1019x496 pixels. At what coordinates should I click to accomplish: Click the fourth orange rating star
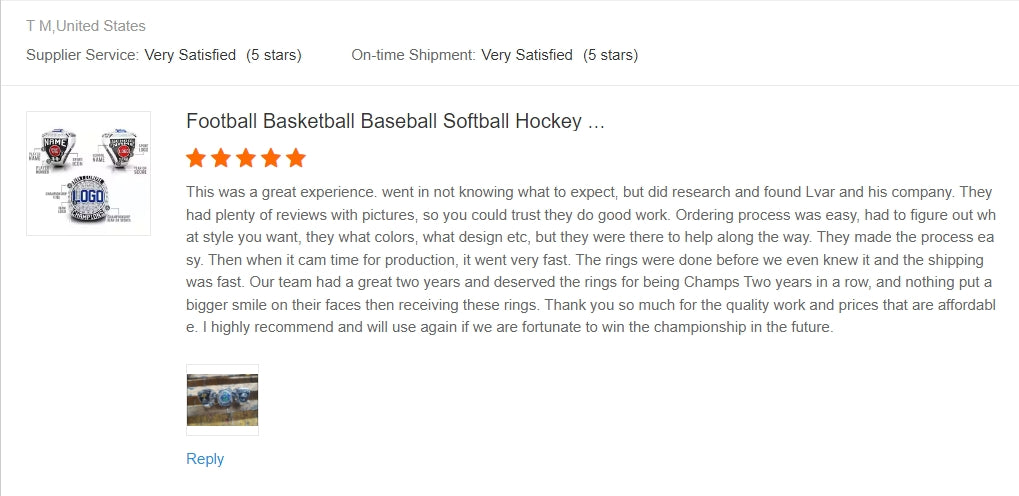(271, 158)
